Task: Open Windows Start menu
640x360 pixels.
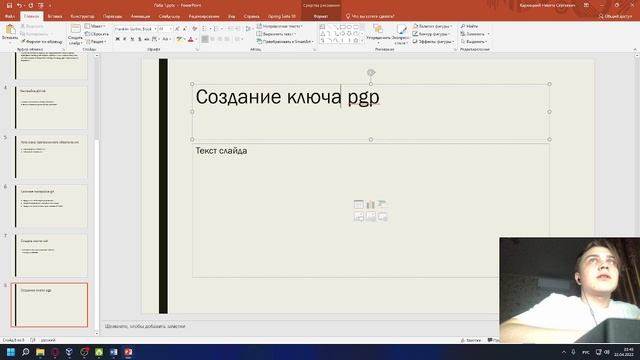Action: pyautogui.click(x=11, y=352)
